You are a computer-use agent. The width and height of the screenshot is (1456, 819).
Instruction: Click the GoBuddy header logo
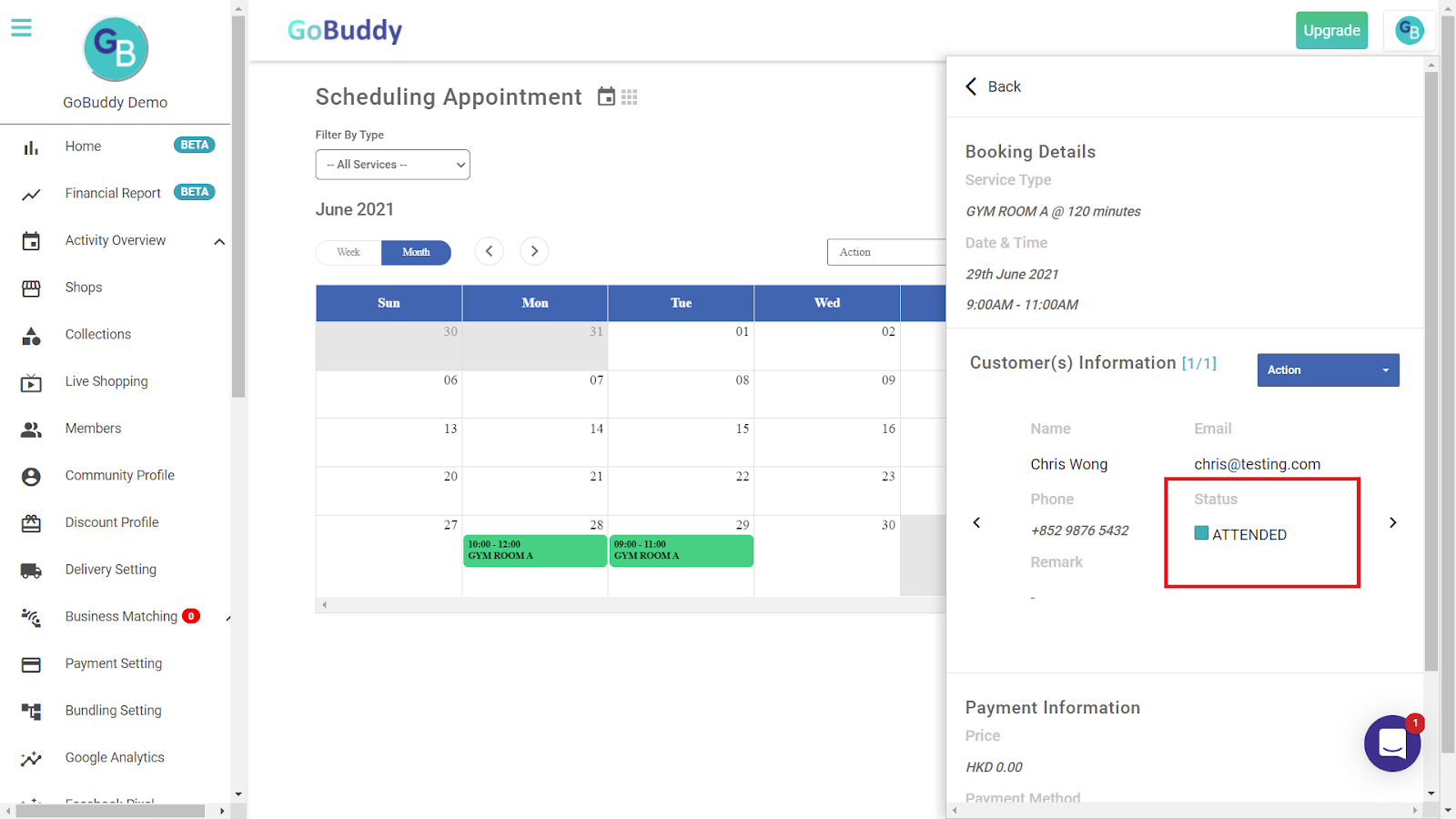tap(345, 31)
